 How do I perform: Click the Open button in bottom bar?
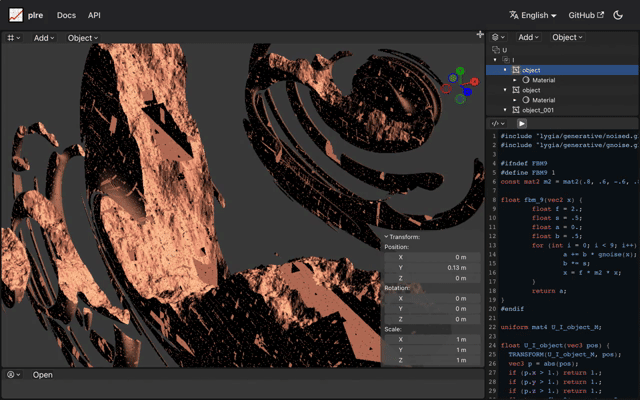[42, 375]
